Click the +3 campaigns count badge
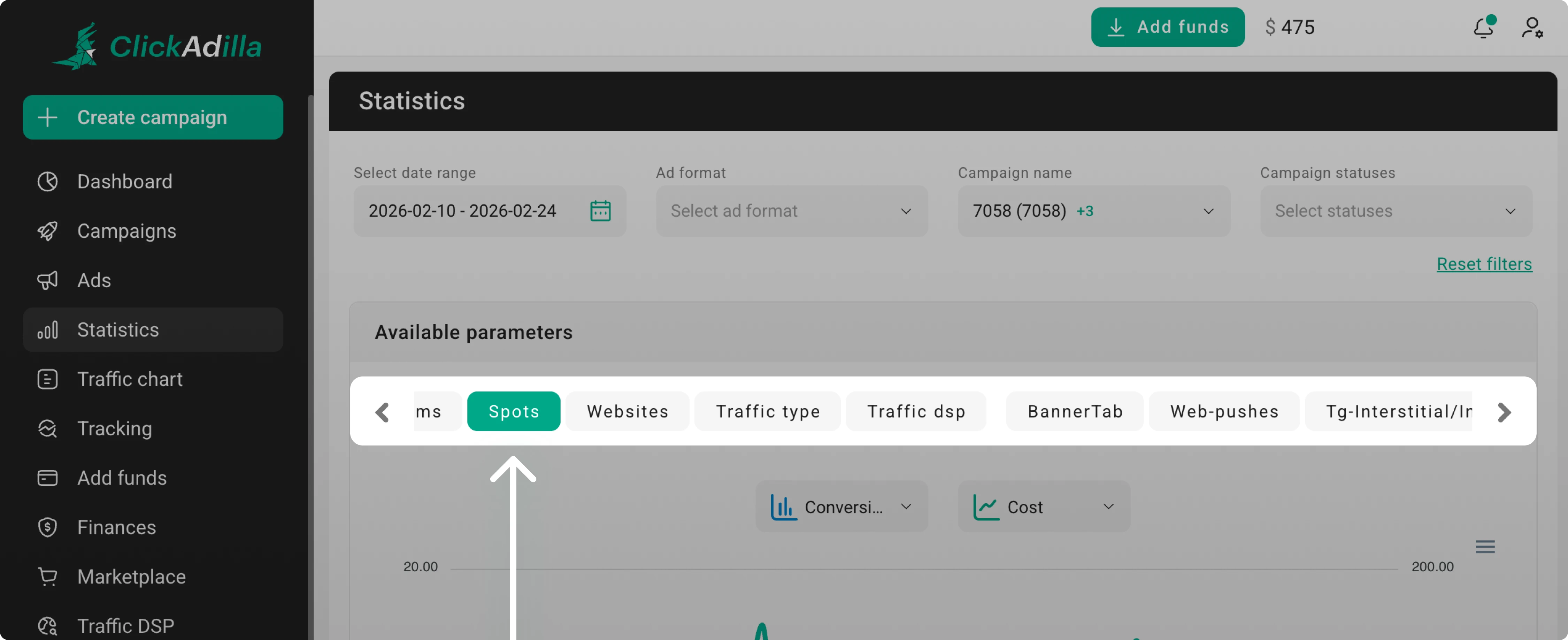Screen dimensions: 1568x640 1085,211
